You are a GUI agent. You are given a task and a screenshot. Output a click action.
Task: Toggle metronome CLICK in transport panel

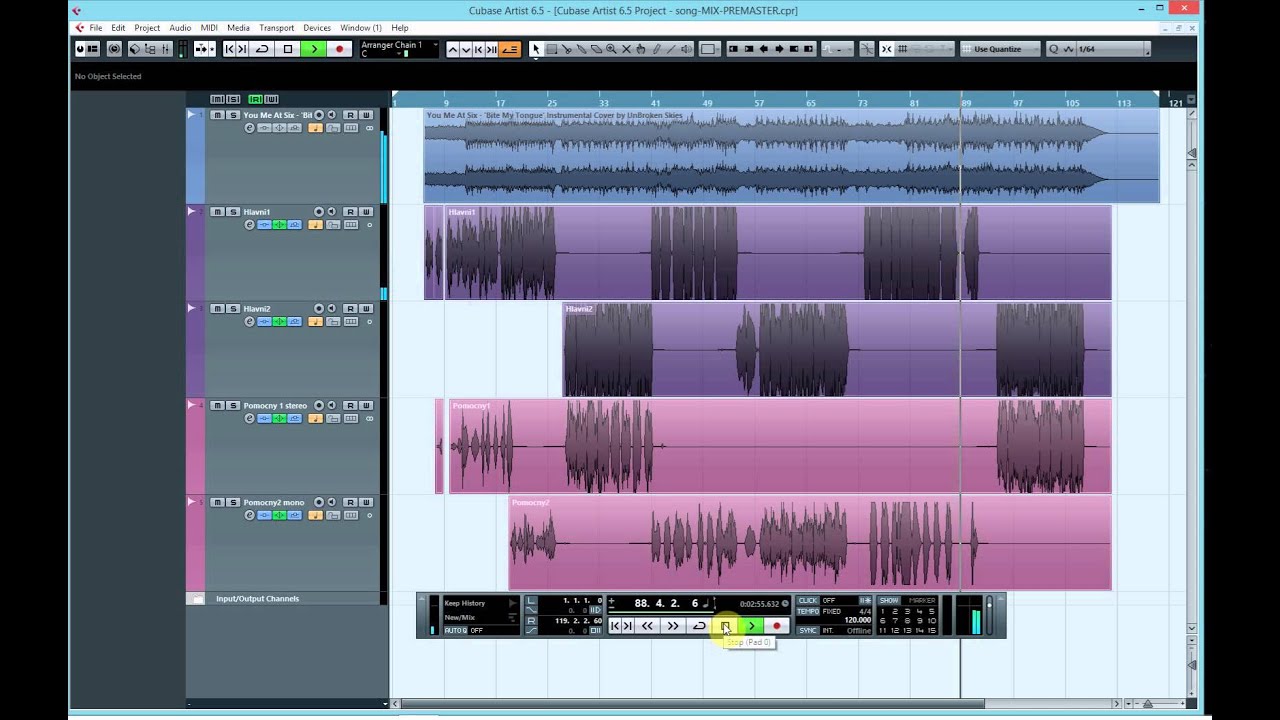point(808,600)
